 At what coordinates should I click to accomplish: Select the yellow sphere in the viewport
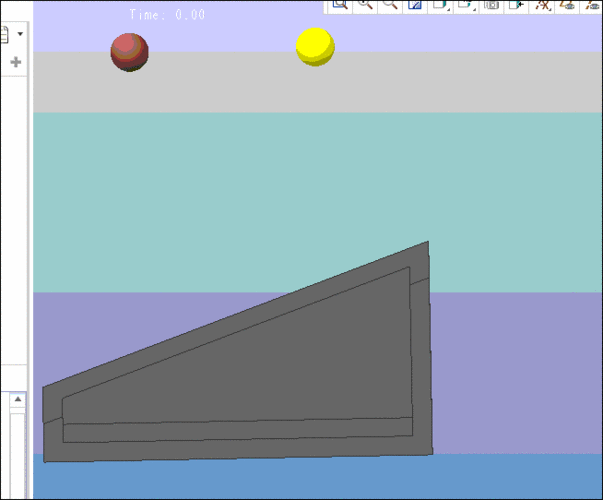pyautogui.click(x=315, y=46)
